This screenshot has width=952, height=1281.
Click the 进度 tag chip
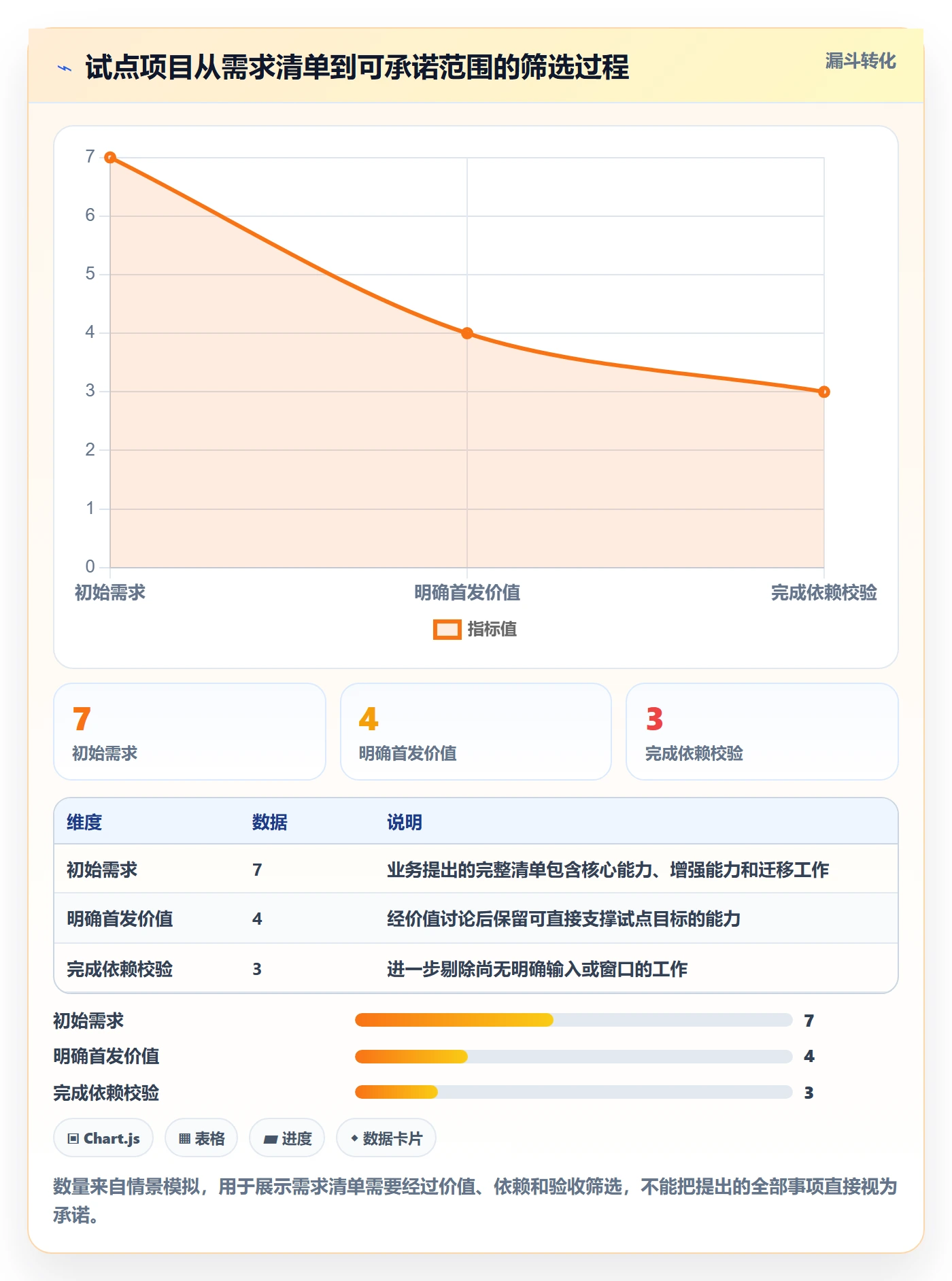coord(287,1138)
